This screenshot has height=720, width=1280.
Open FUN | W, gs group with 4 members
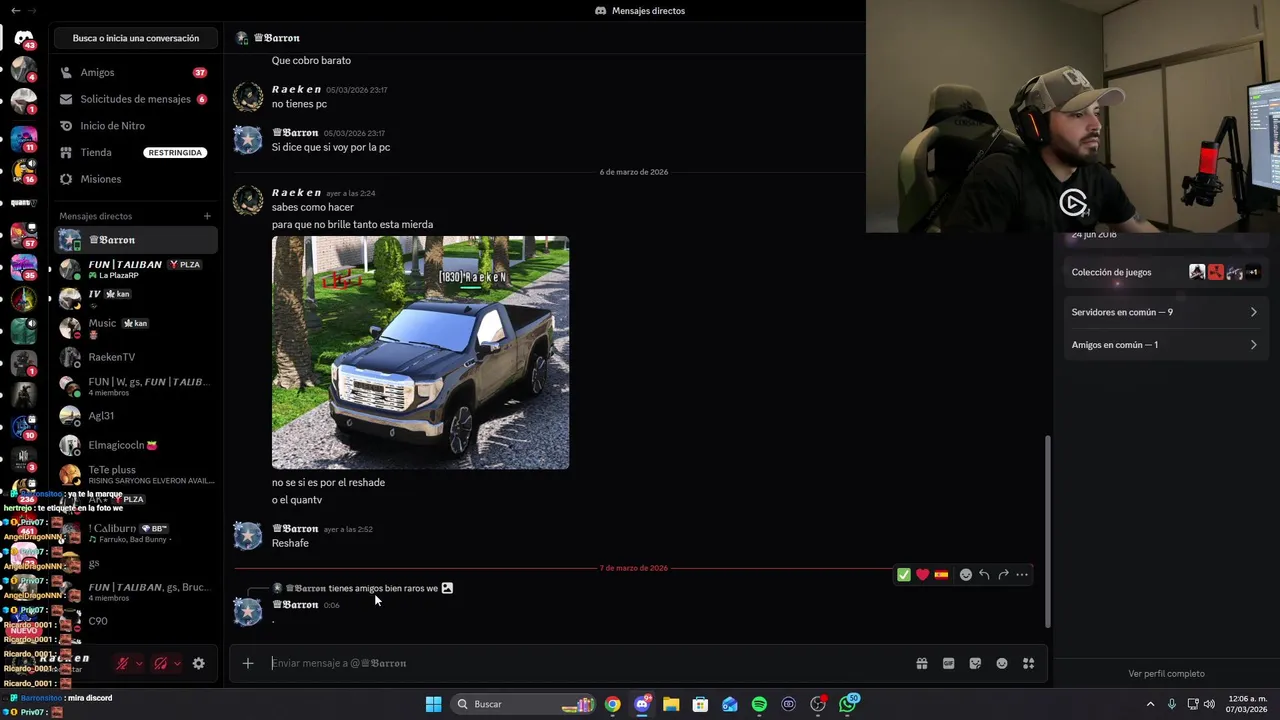click(136, 386)
